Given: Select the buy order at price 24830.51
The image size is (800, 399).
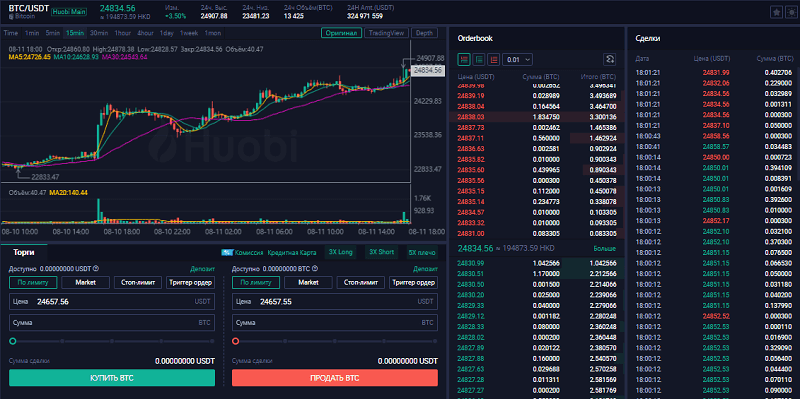Looking at the screenshot, I should (x=537, y=274).
